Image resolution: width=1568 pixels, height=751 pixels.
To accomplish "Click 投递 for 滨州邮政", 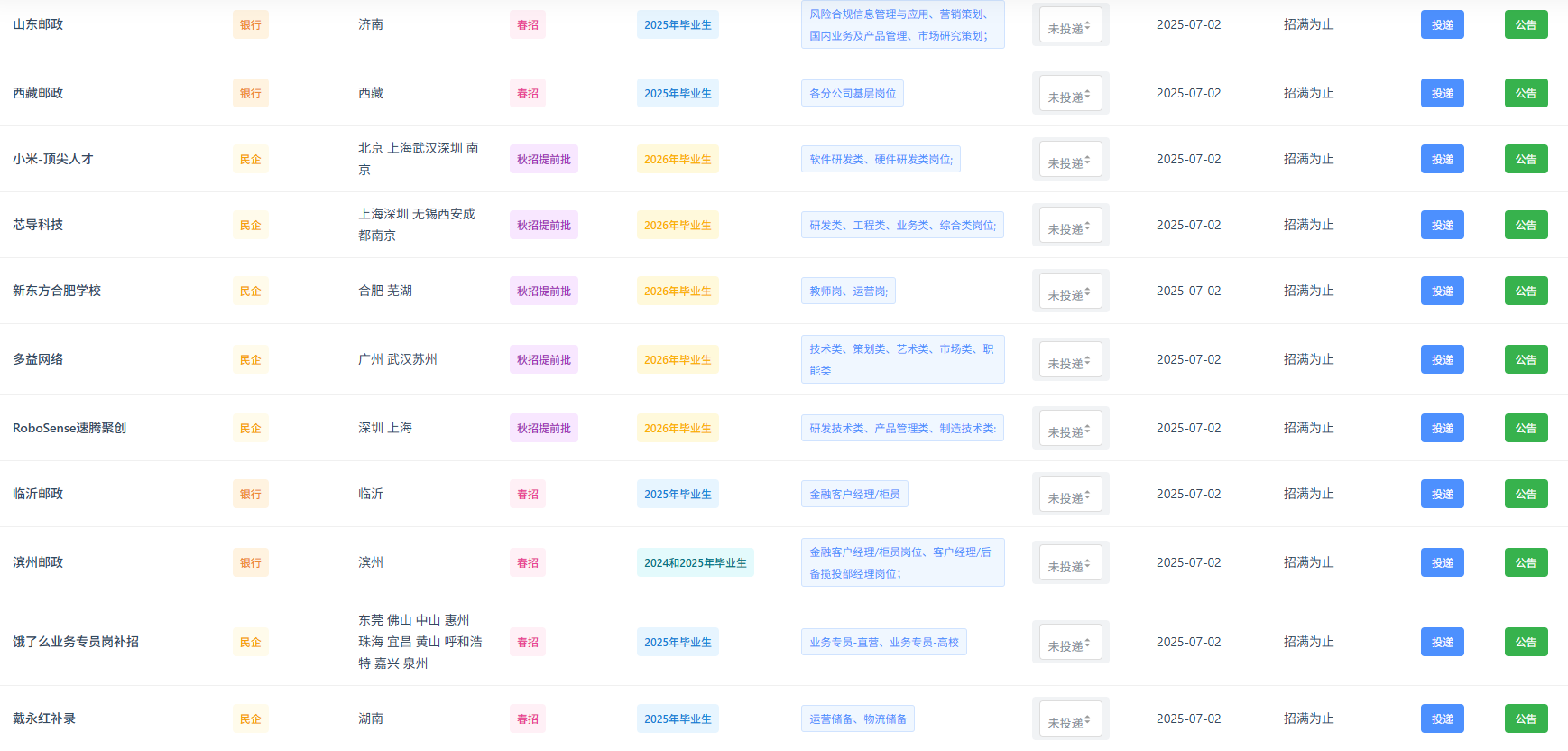I will pyautogui.click(x=1442, y=562).
